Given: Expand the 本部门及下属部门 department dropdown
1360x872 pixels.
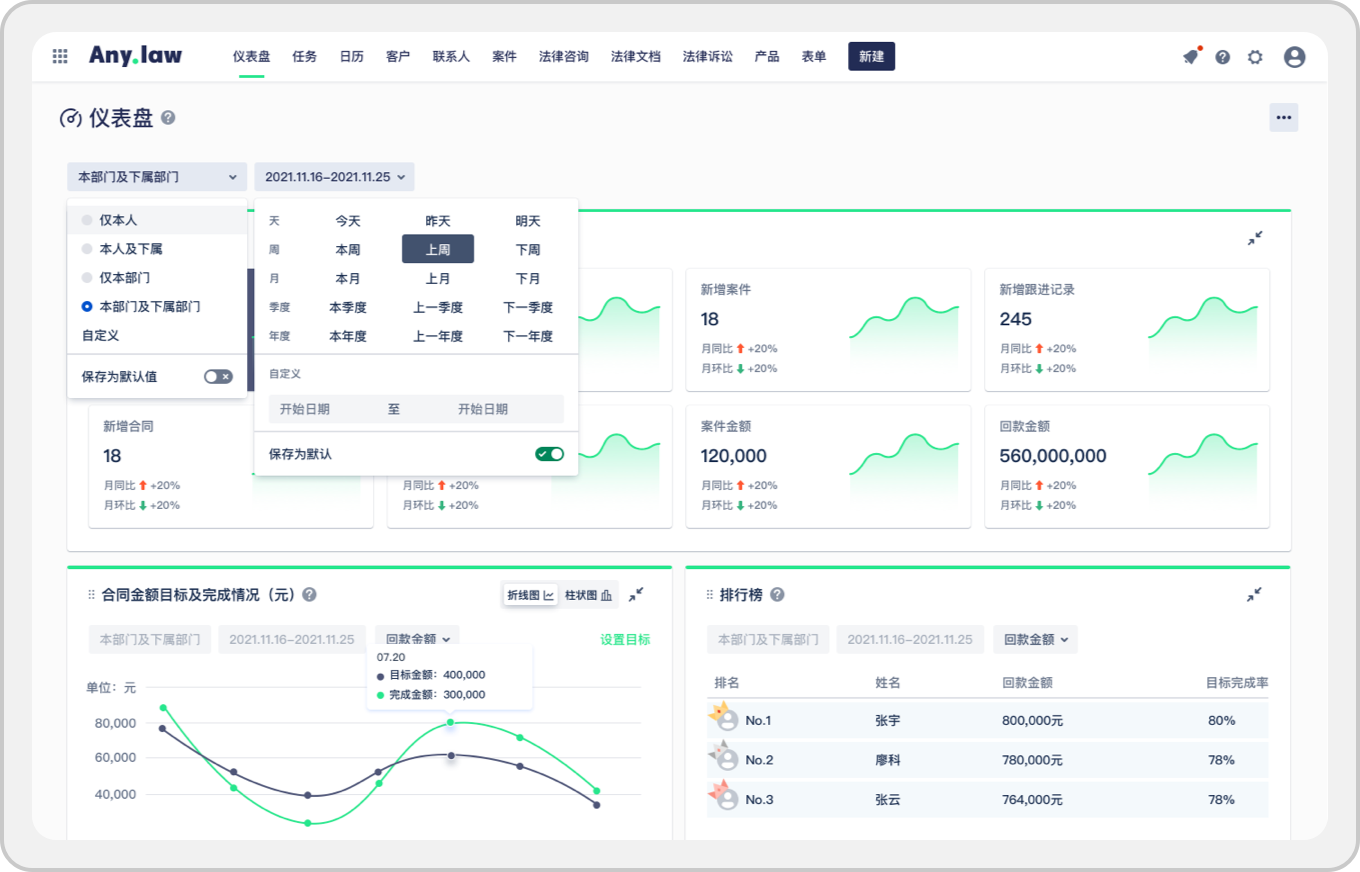Looking at the screenshot, I should [157, 177].
